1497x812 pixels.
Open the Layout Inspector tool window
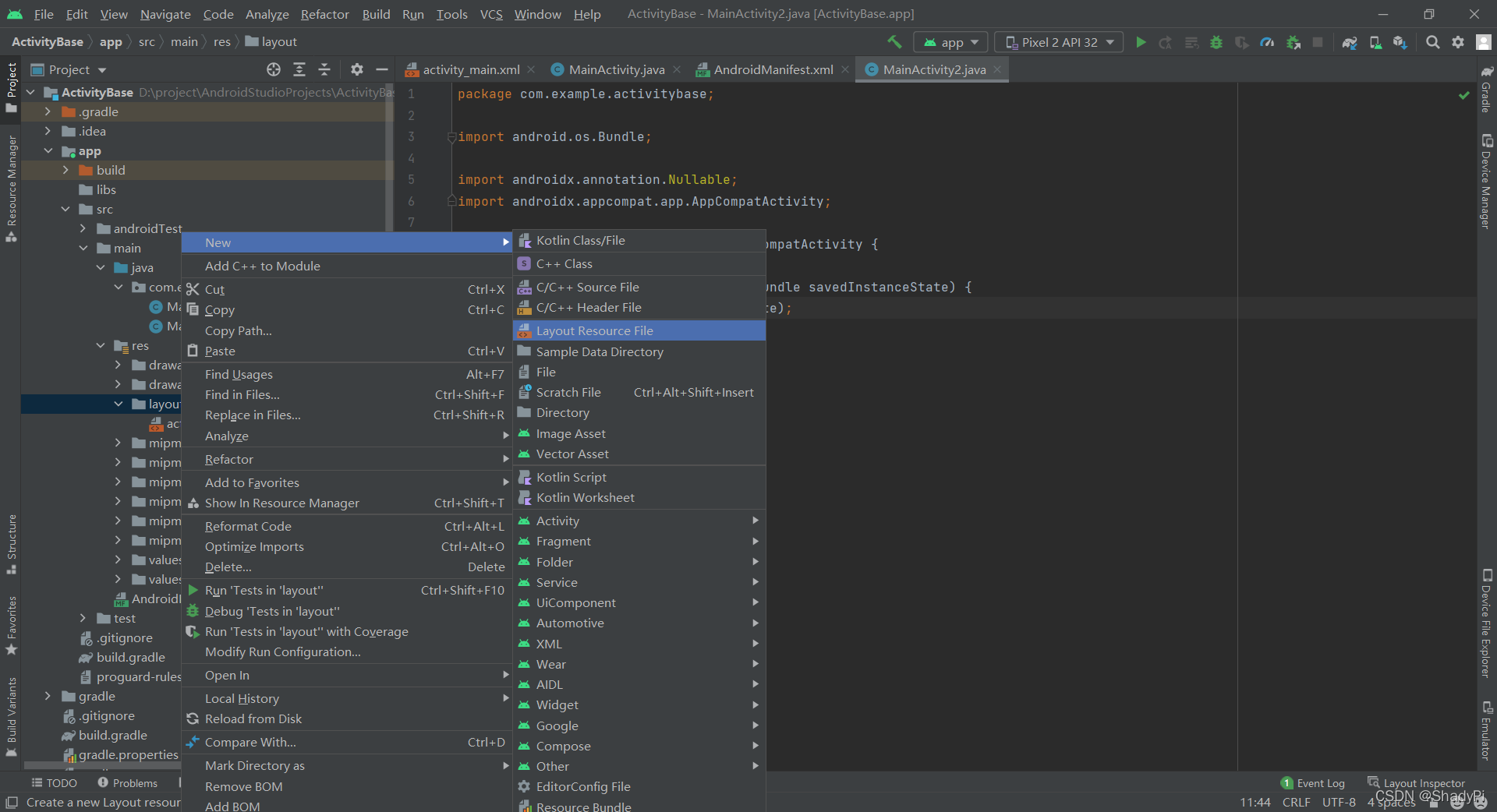pos(1417,783)
